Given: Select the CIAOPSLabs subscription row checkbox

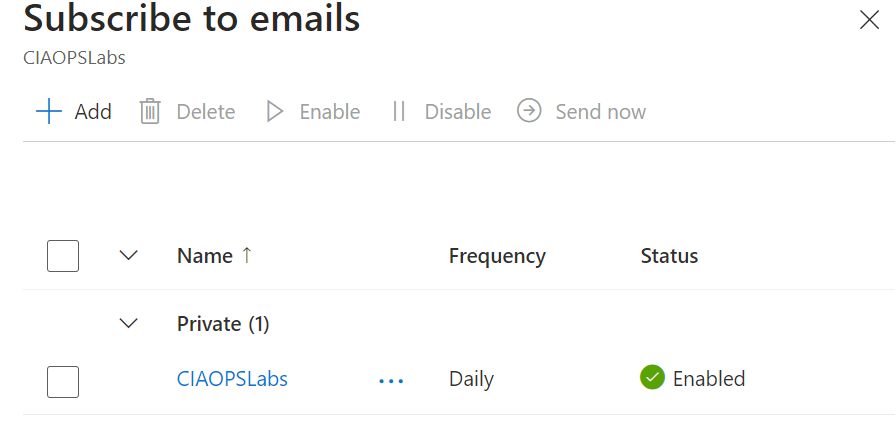Looking at the screenshot, I should [63, 381].
